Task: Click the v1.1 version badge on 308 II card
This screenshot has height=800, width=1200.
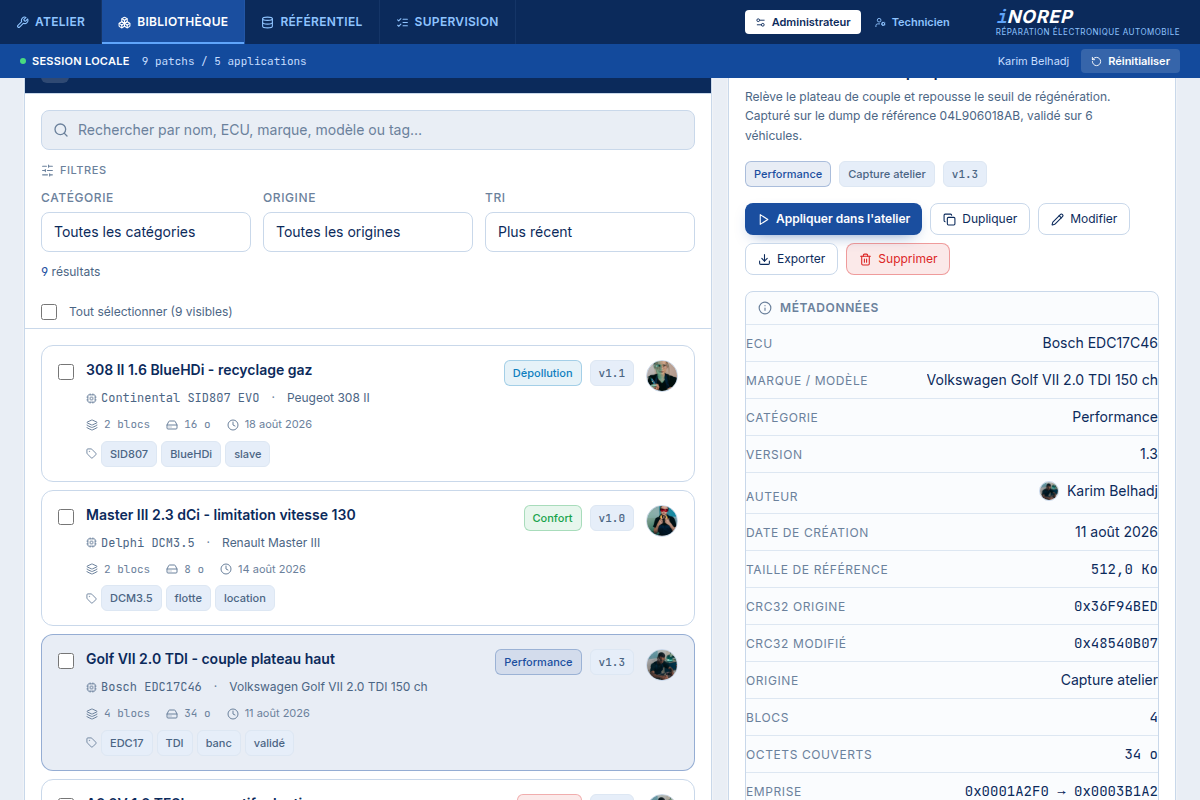Action: point(612,373)
